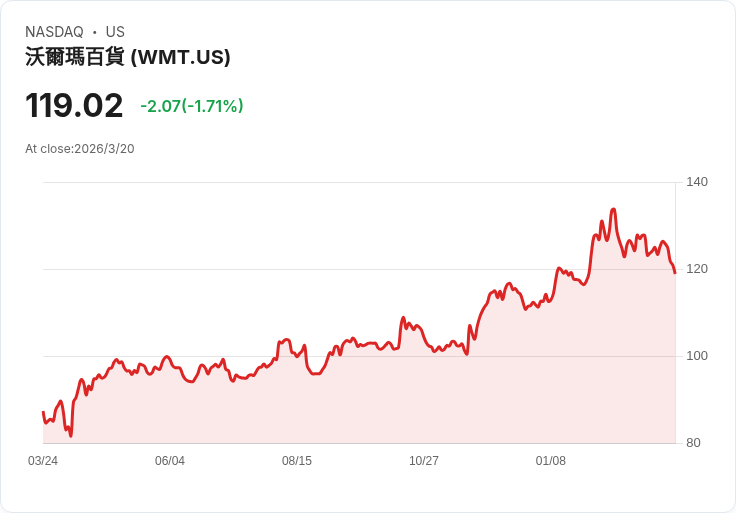Click the green -2.07(-1.71%) change value
Image resolution: width=736 pixels, height=513 pixels.
(x=192, y=106)
